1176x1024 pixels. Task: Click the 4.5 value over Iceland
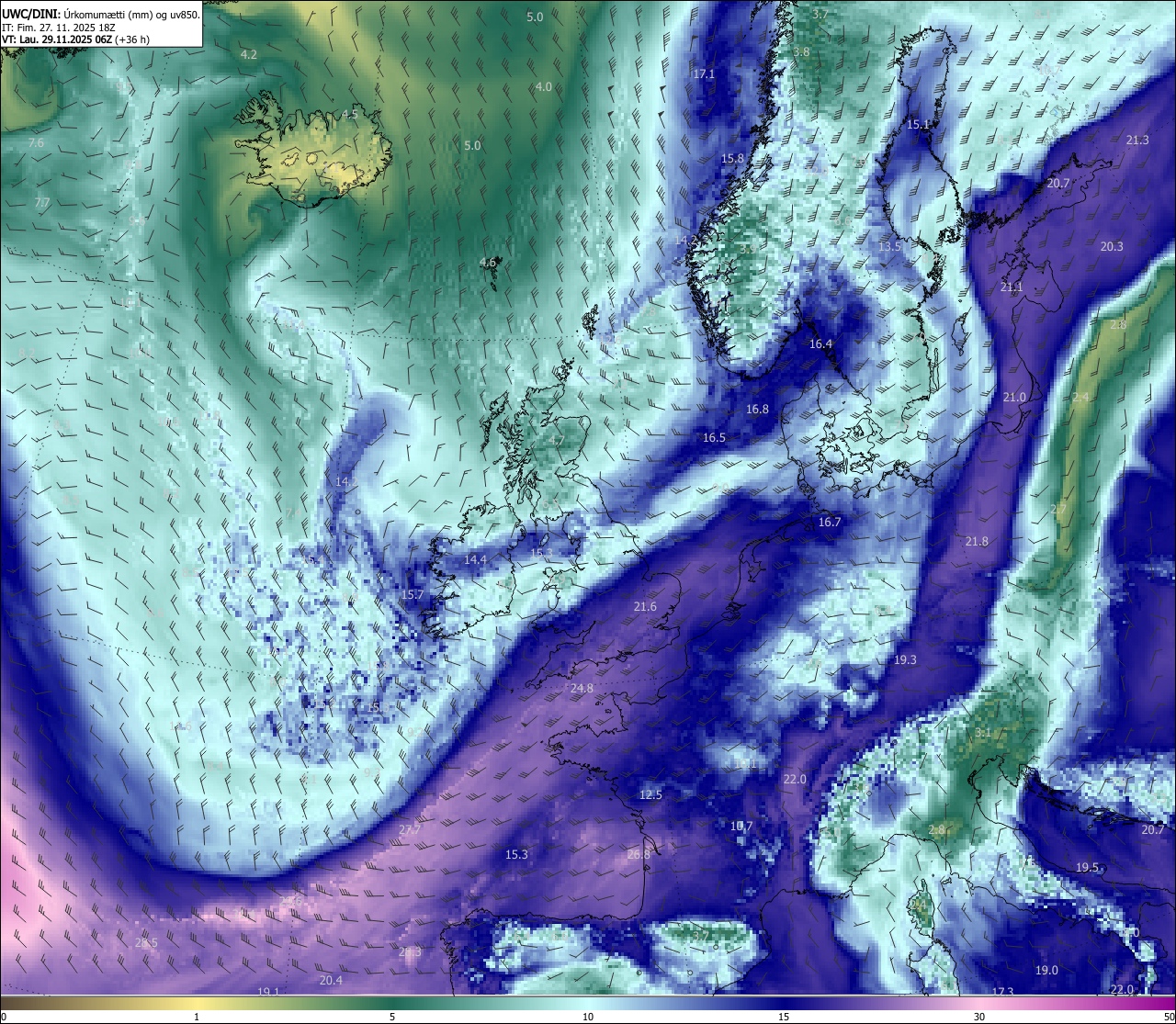pyautogui.click(x=350, y=115)
